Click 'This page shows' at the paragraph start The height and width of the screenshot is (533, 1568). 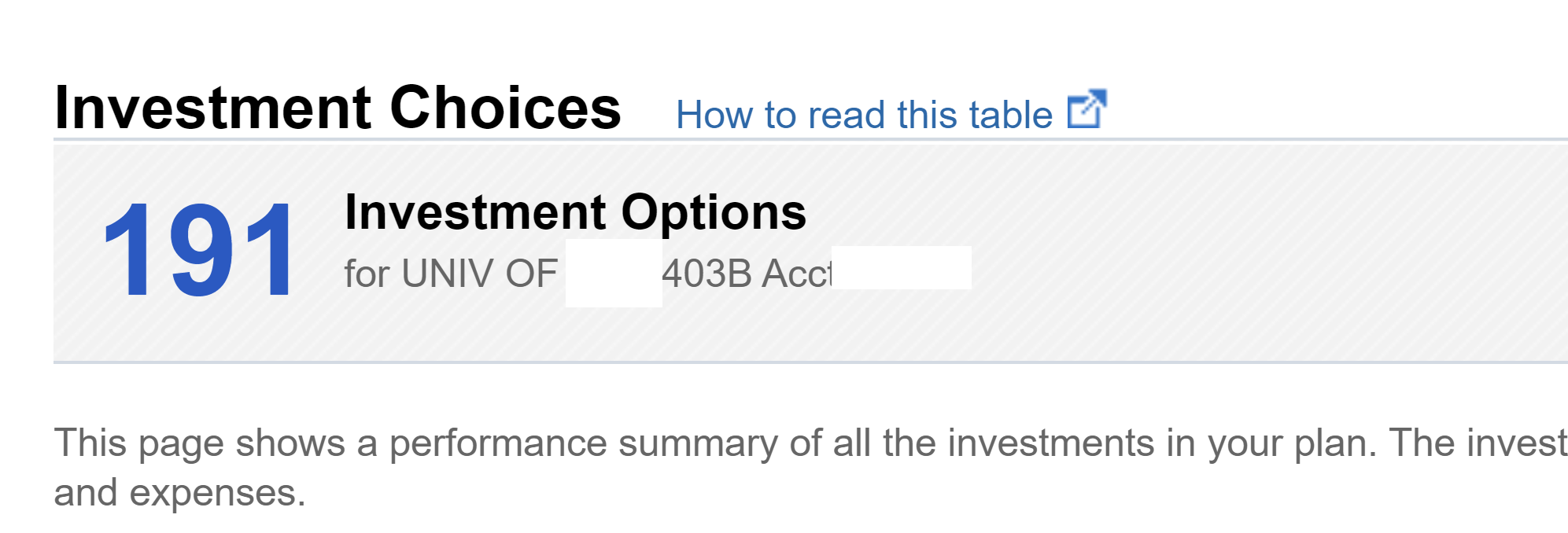click(x=199, y=443)
